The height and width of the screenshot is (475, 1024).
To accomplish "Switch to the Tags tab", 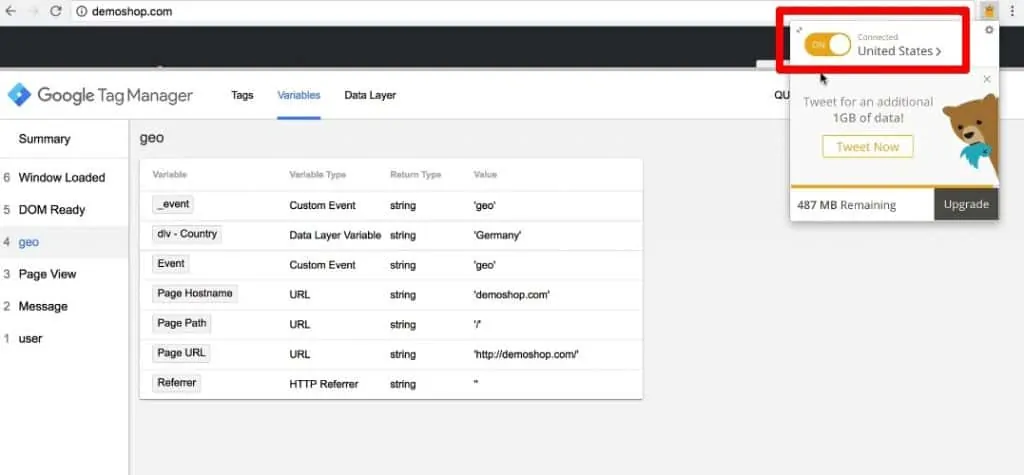I will click(242, 95).
